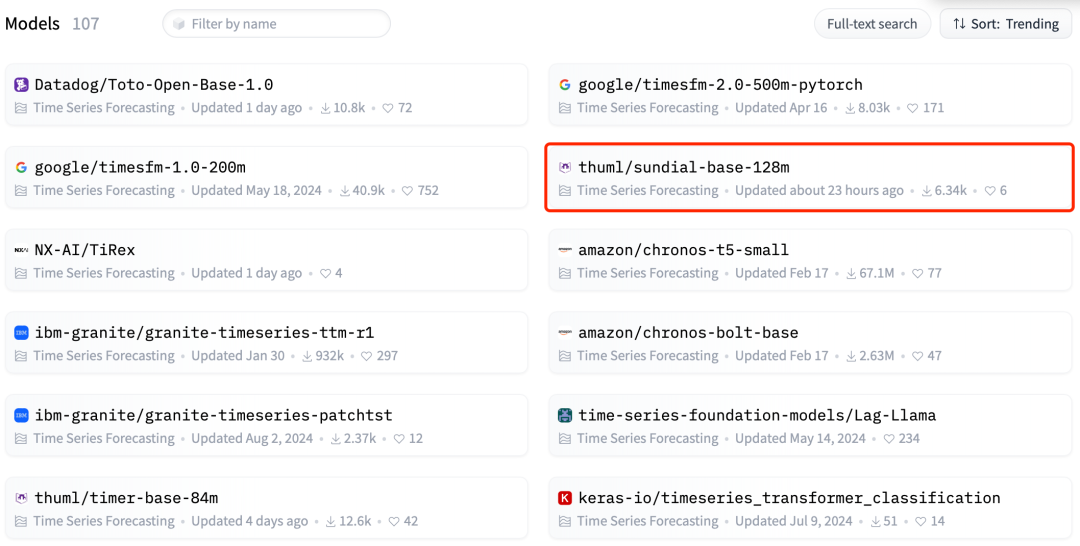Click the IBM logo beside granite-timeseries-ttm-r1

pyautogui.click(x=21, y=333)
